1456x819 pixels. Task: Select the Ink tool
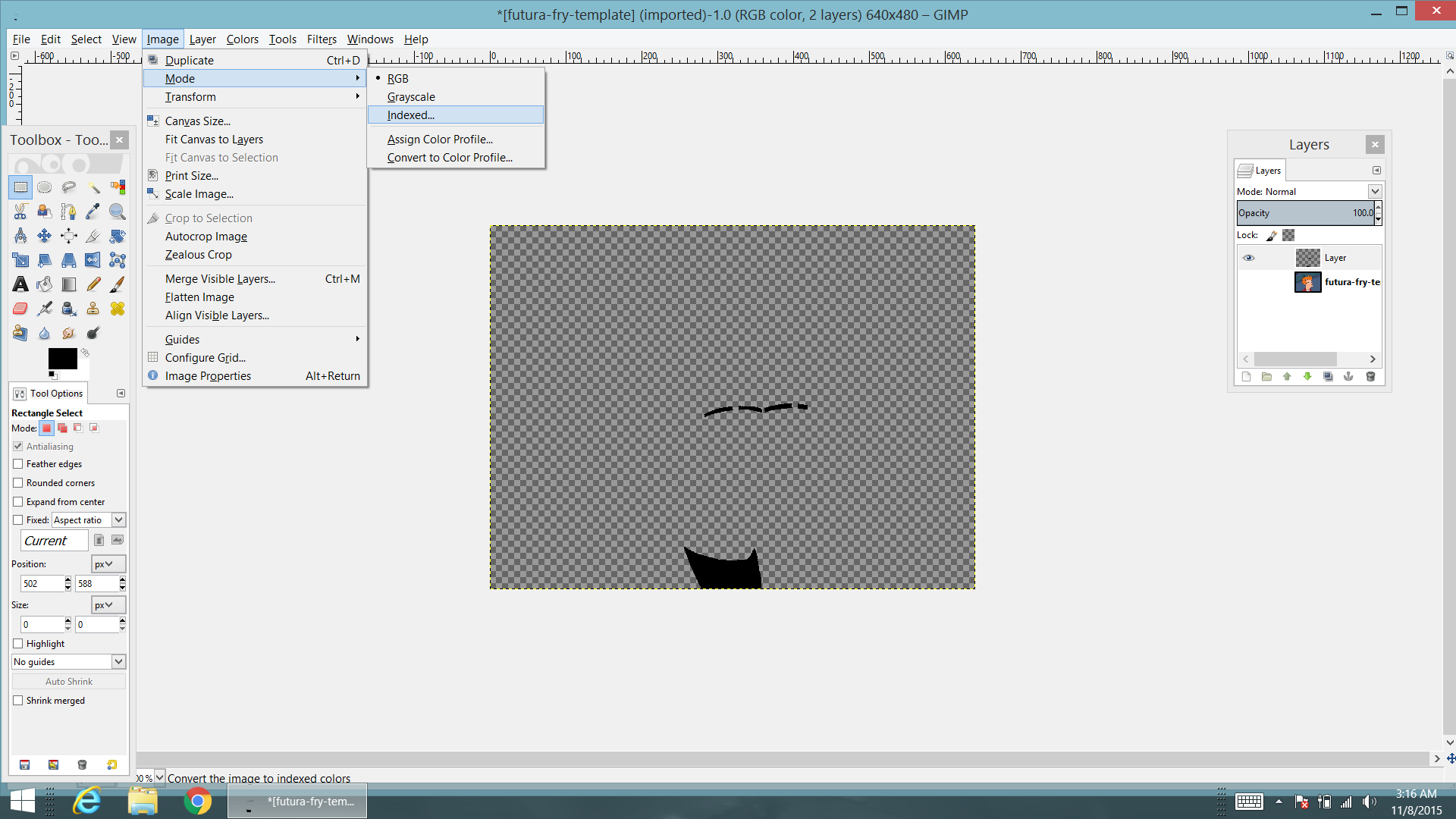click(69, 309)
